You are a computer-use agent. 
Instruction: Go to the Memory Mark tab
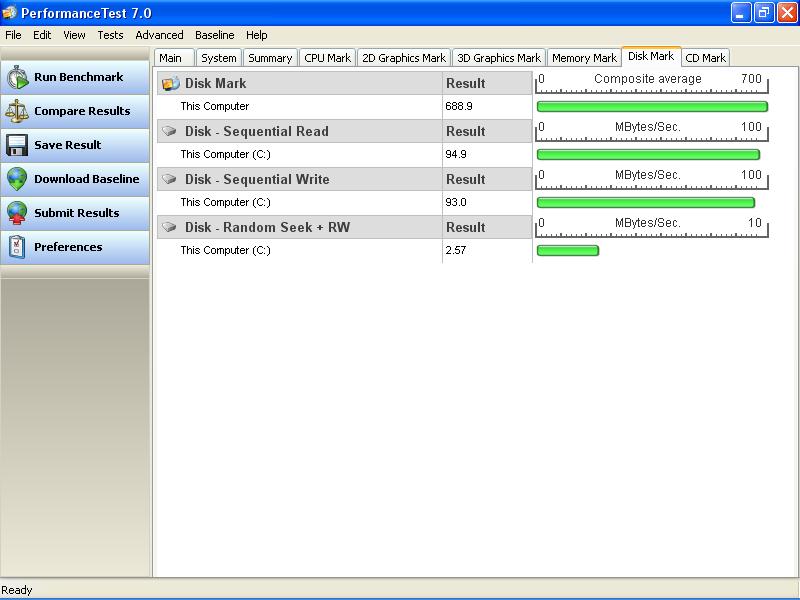coord(584,58)
